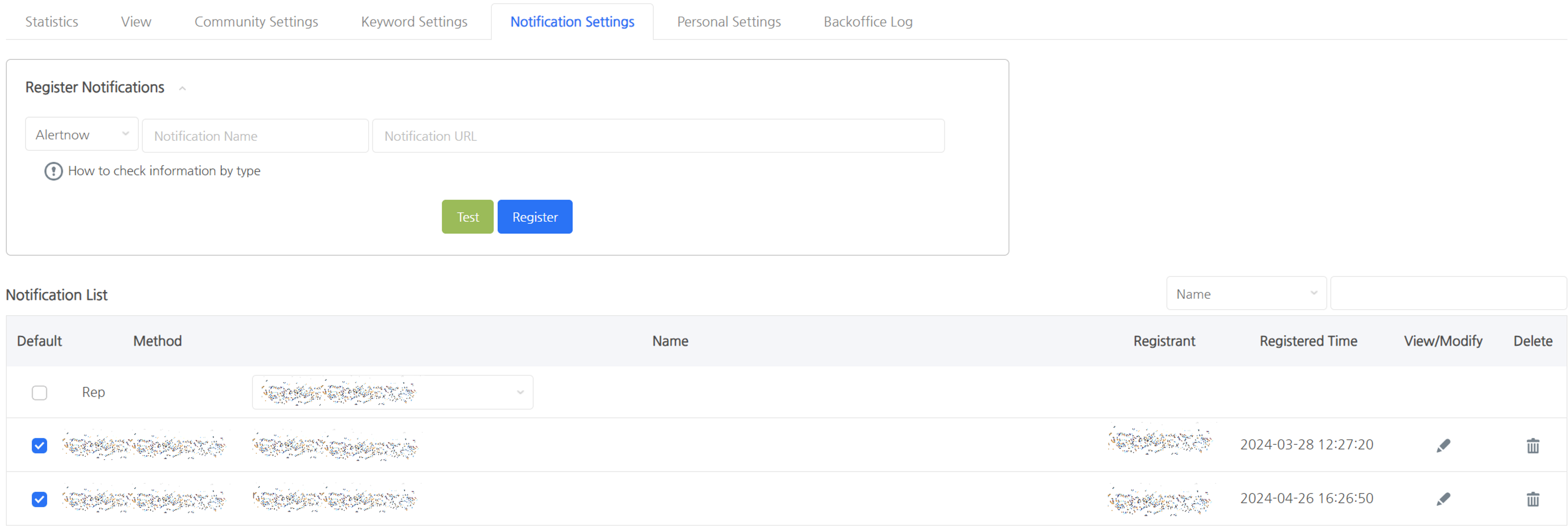The image size is (1568, 529).
Task: Uncheck Default checkbox for 2024-03-28 notification
Action: click(40, 446)
